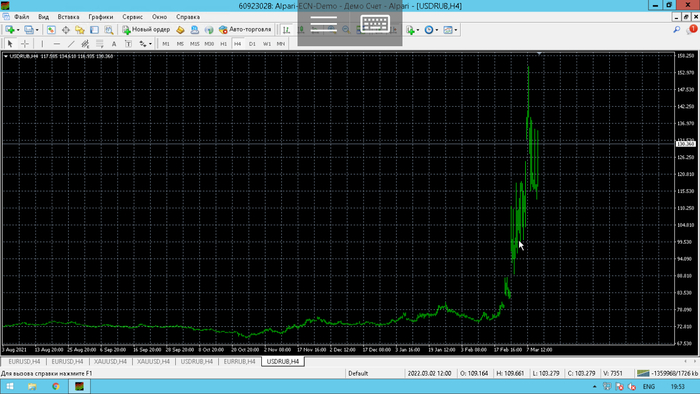Open the Templates icon
700x394 pixels.
447,30
